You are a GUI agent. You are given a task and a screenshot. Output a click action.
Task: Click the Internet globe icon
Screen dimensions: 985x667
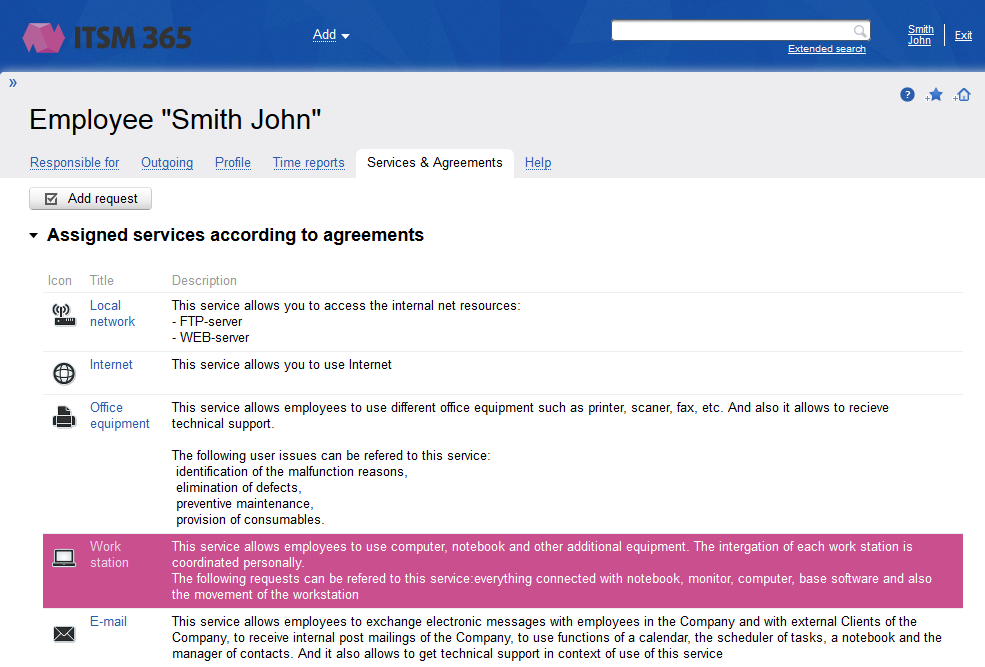coord(64,374)
